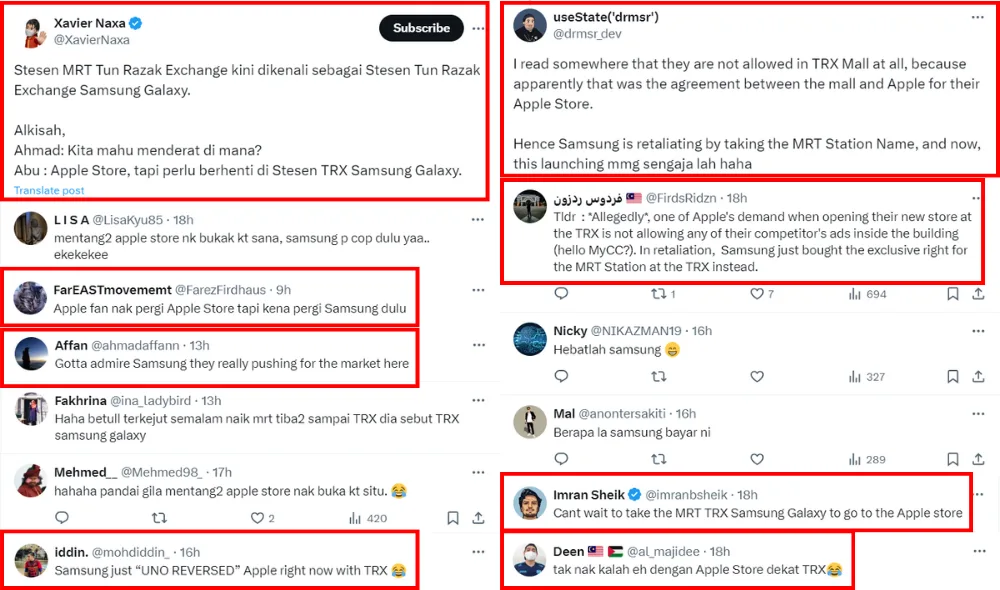
Task: Retweet the FirdsRidzn tweet
Action: [x=658, y=294]
